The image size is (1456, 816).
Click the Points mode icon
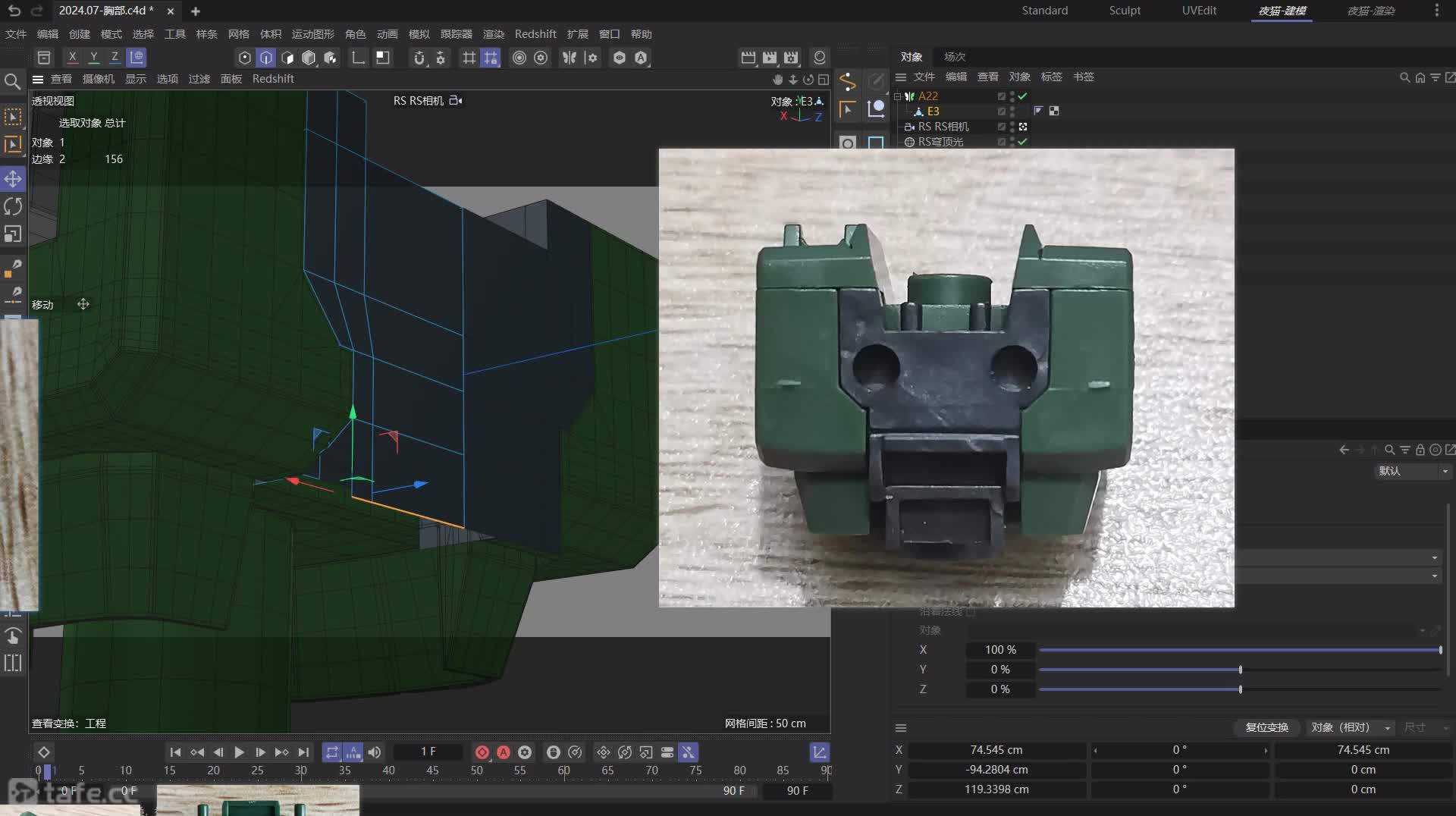coord(244,58)
